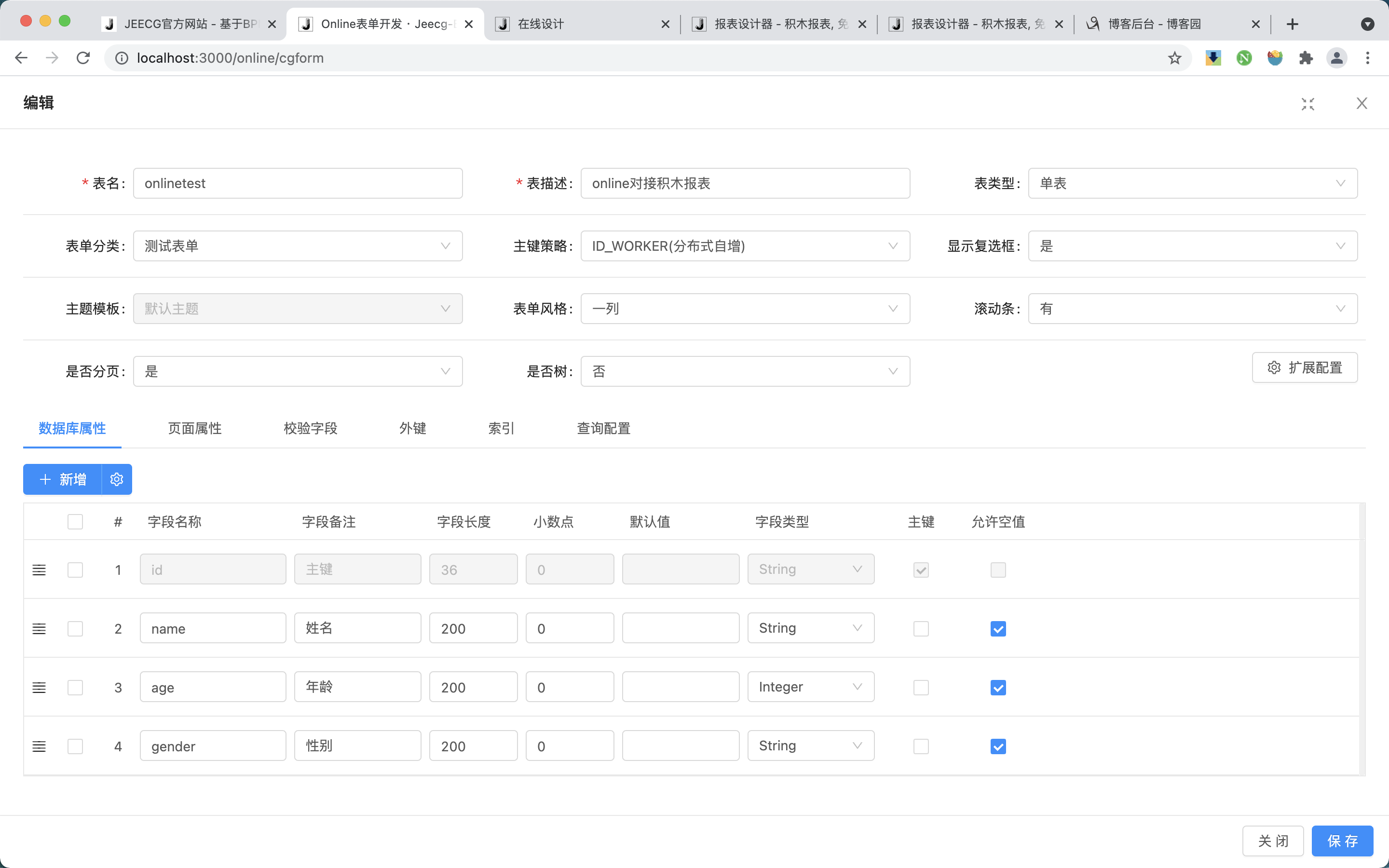
Task: Open the 表类型 dropdown showing 单表
Action: tap(1192, 183)
